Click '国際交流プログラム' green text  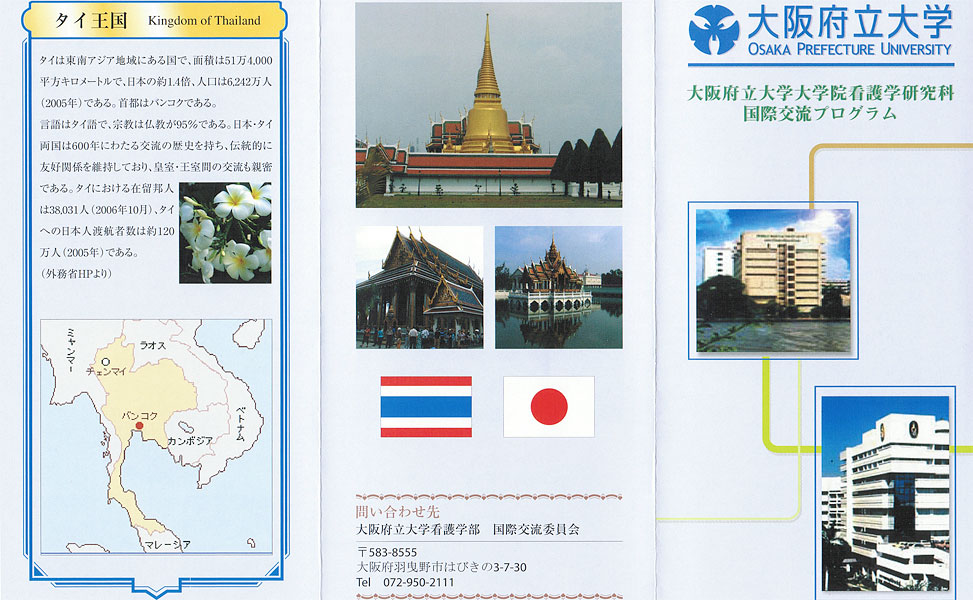tap(820, 114)
